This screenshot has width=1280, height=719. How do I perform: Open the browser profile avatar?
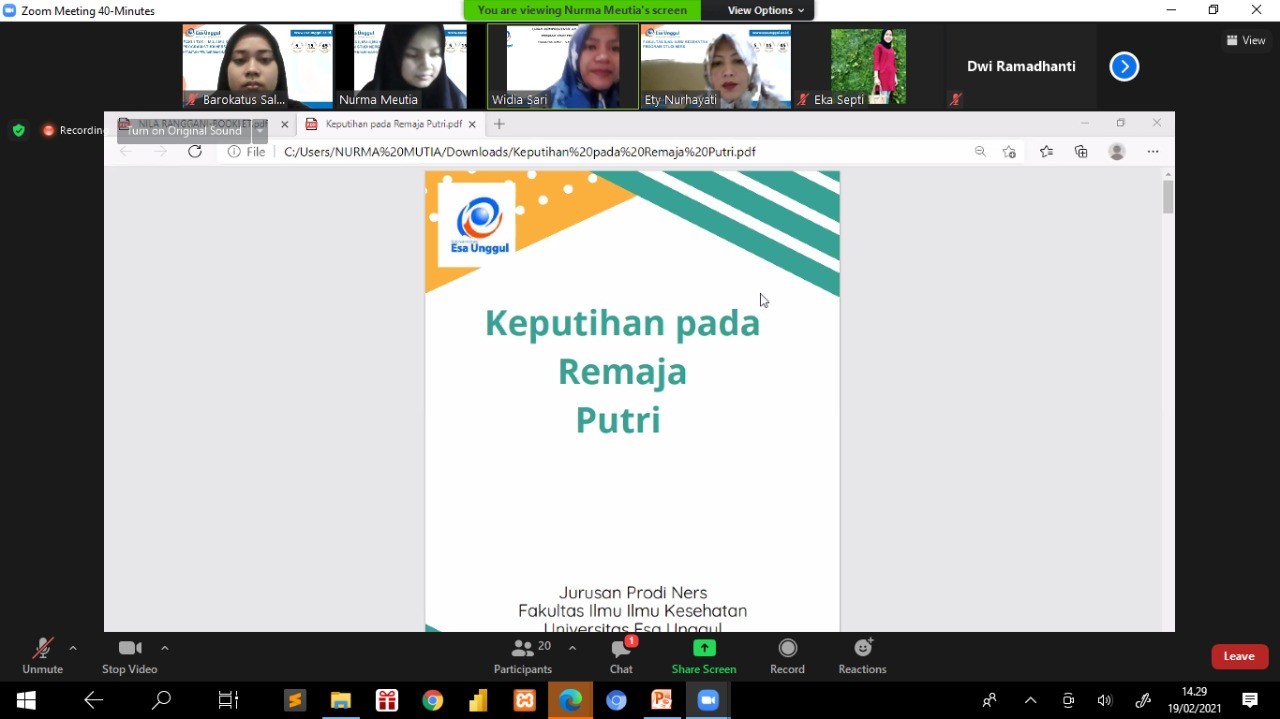pyautogui.click(x=1117, y=152)
